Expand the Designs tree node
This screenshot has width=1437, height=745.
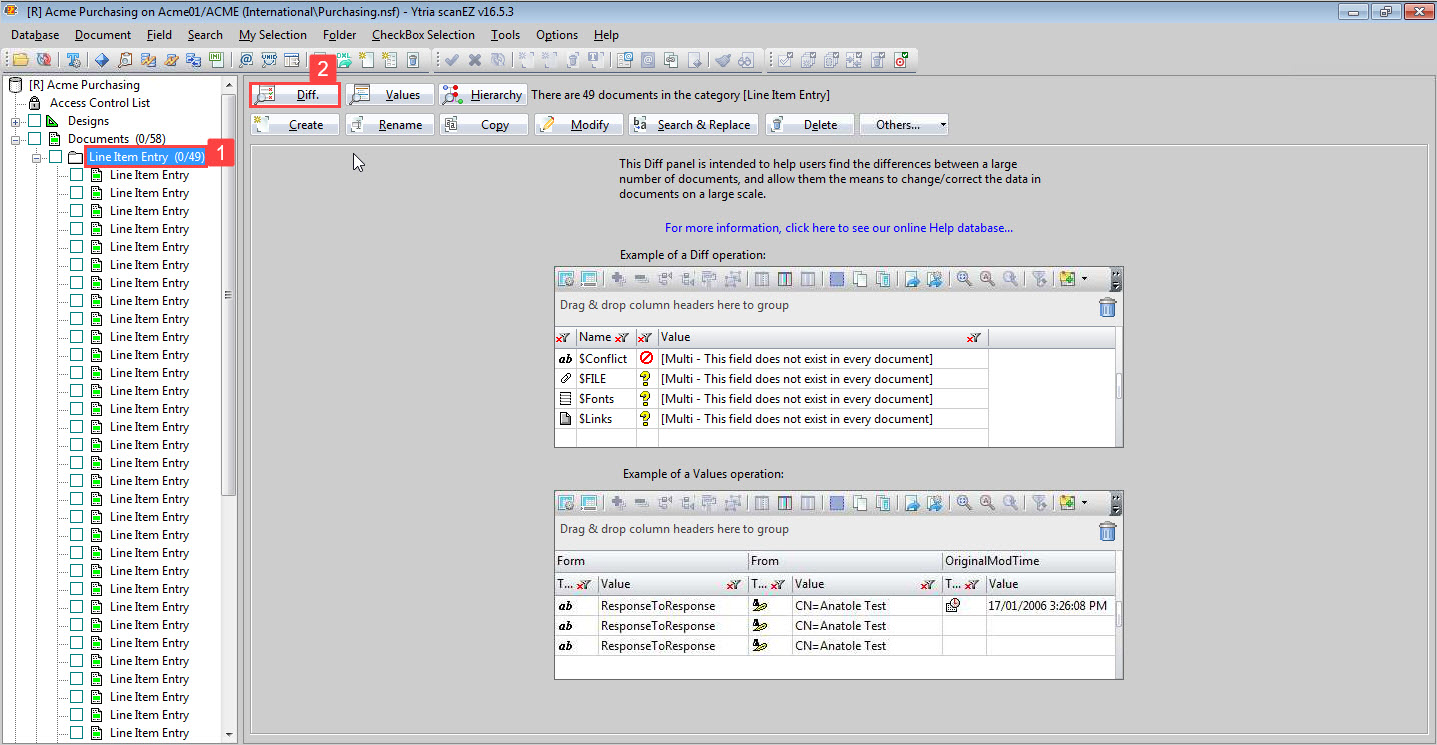pos(15,120)
